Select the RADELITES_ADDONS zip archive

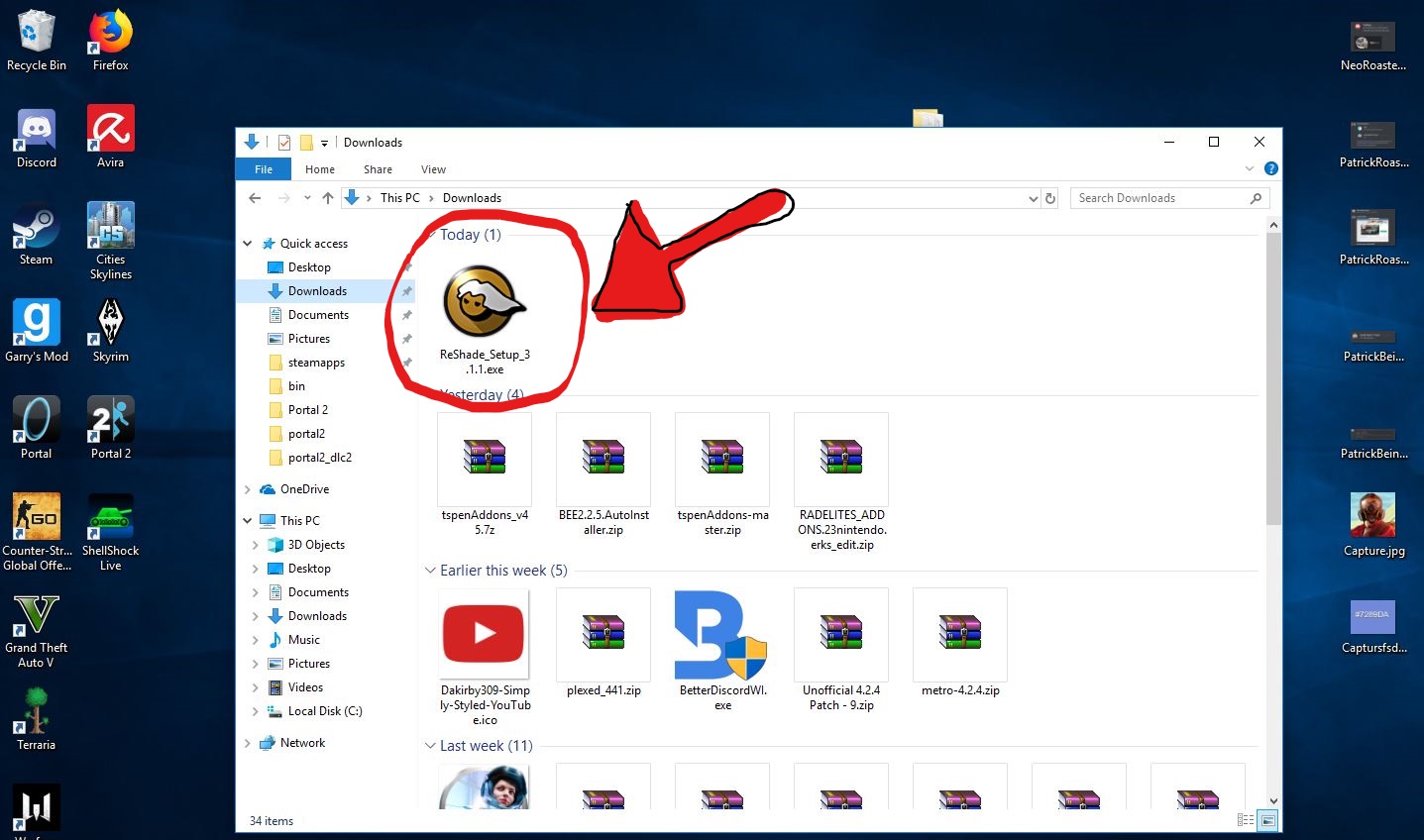click(841, 482)
